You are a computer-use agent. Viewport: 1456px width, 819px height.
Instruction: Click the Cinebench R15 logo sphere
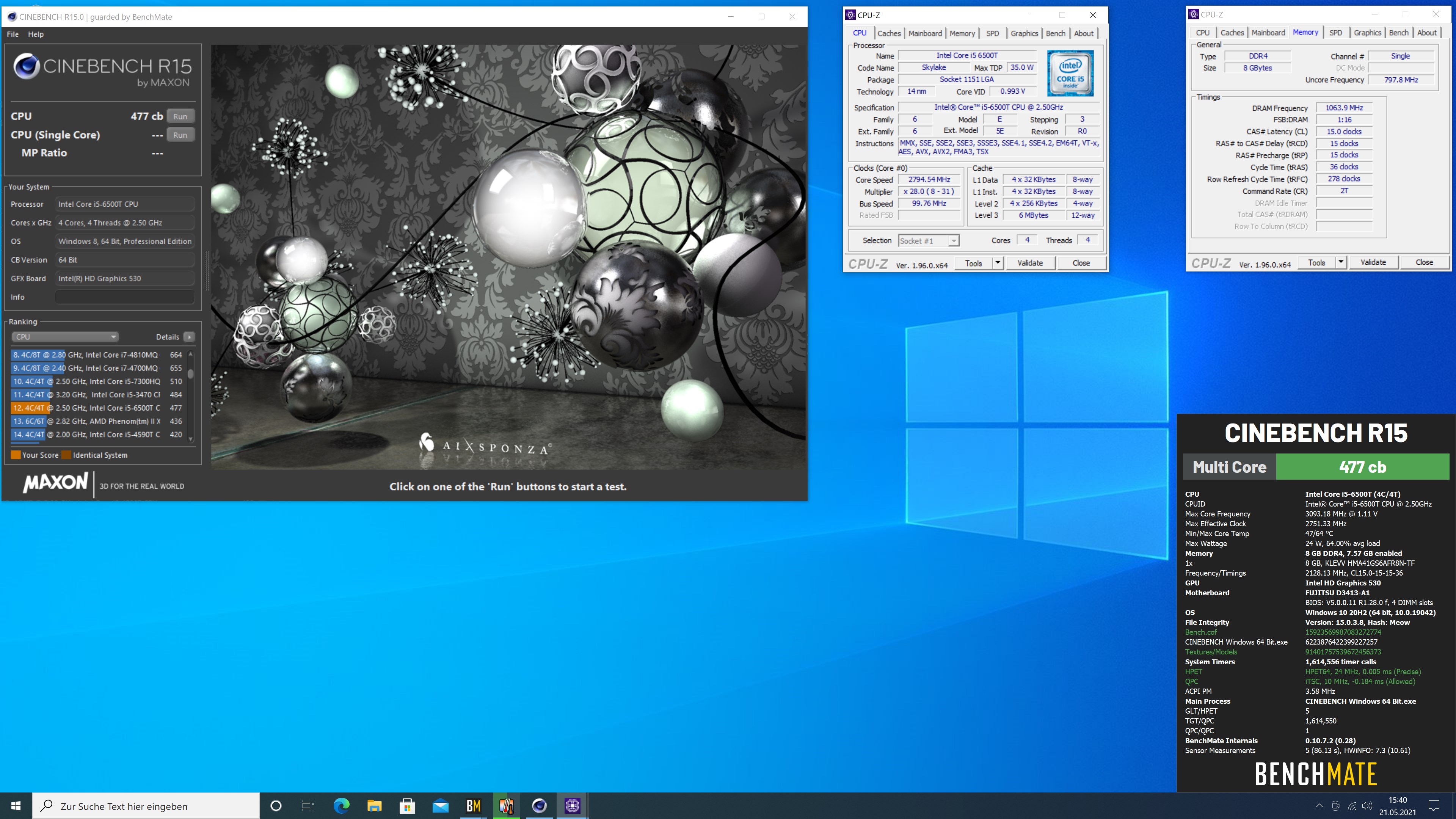(26, 66)
